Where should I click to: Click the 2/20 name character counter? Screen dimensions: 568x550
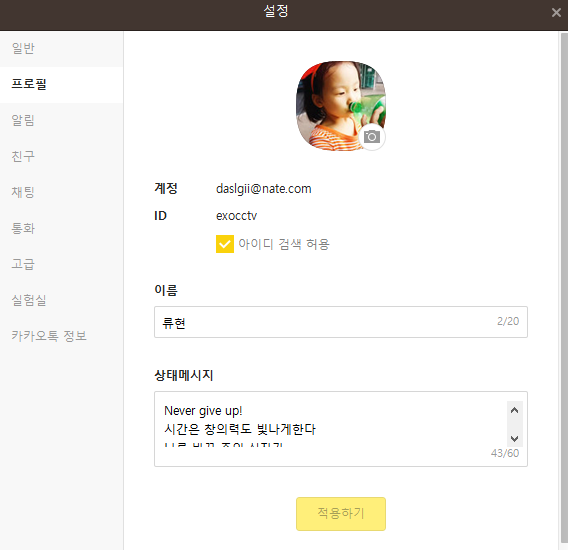[x=508, y=321]
